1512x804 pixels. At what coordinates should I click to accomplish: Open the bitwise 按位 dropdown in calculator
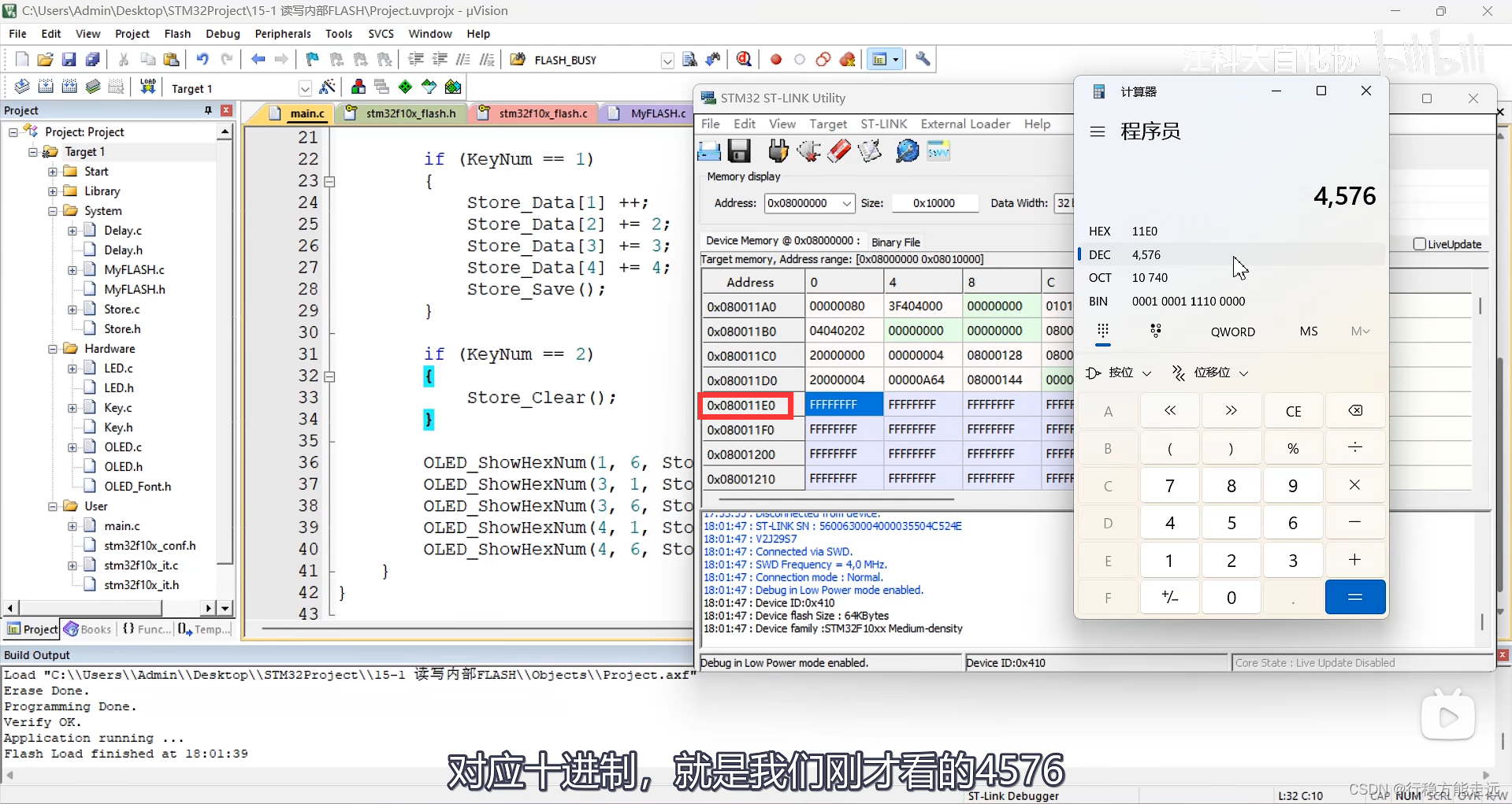(x=1119, y=372)
